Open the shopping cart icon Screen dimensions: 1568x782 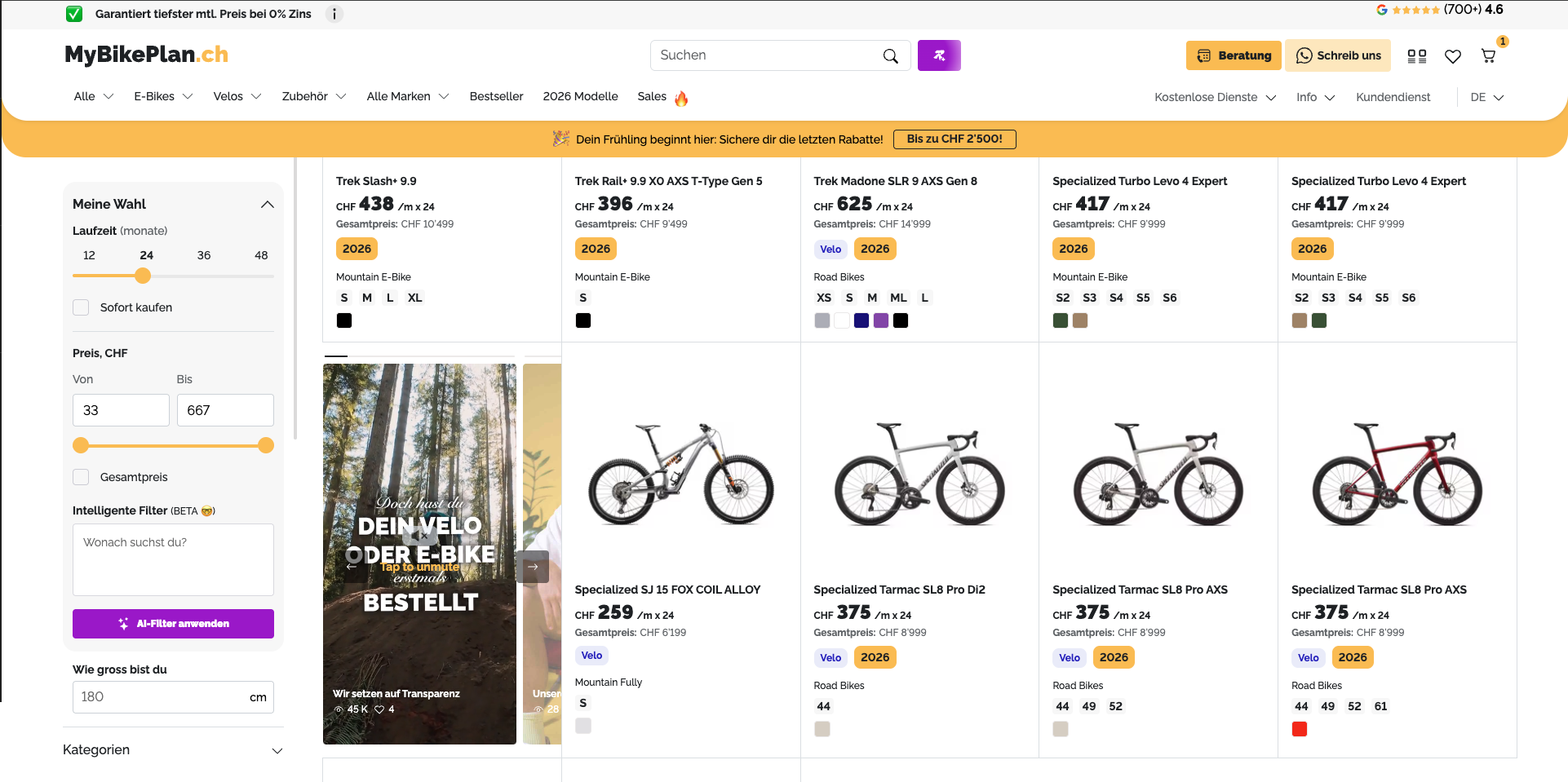pos(1488,55)
